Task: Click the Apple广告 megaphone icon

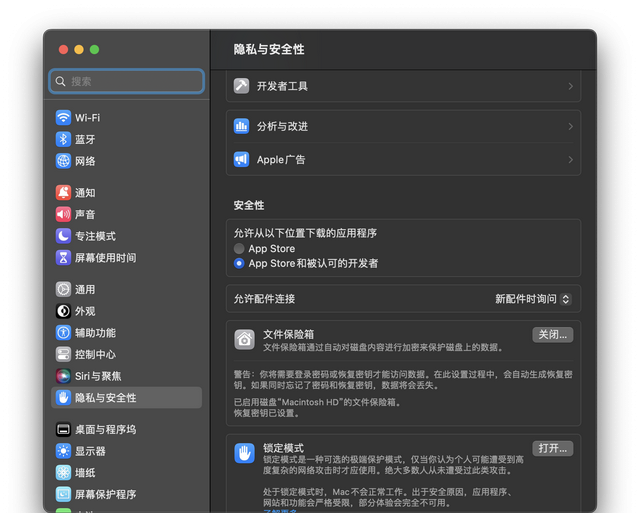Action: pos(241,159)
